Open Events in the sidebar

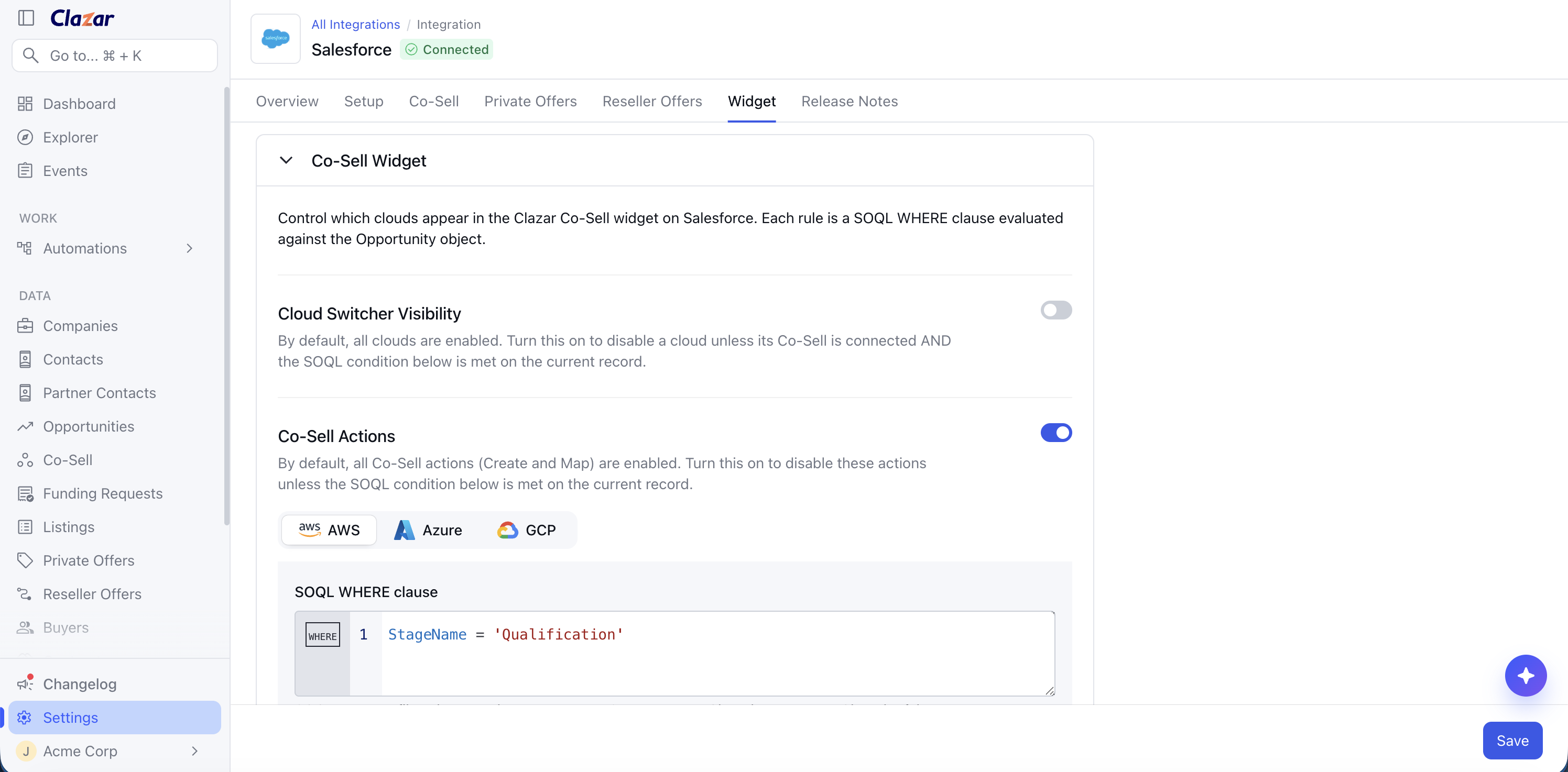click(114, 170)
